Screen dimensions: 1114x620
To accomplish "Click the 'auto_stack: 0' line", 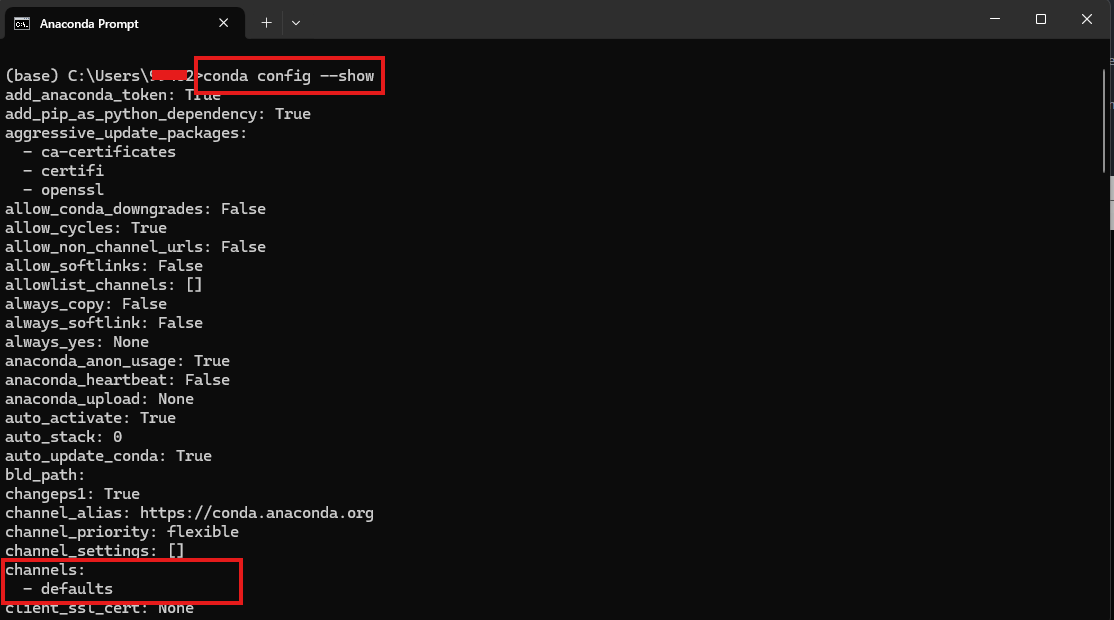I will 63,437.
